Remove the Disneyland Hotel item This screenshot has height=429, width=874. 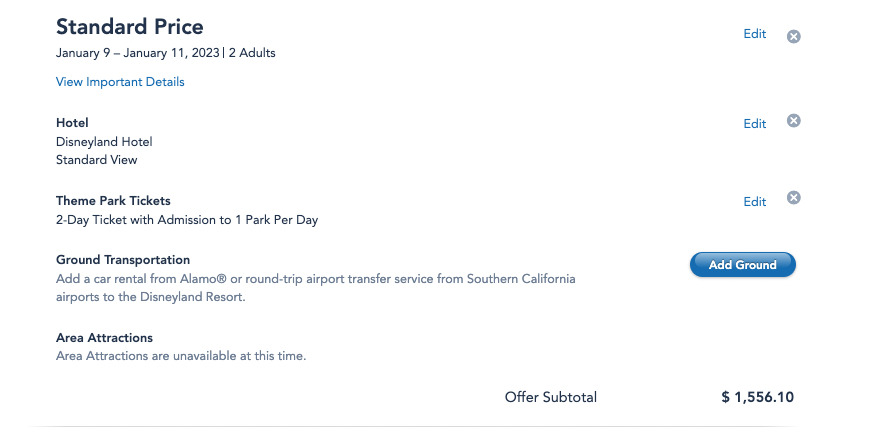[x=794, y=121]
